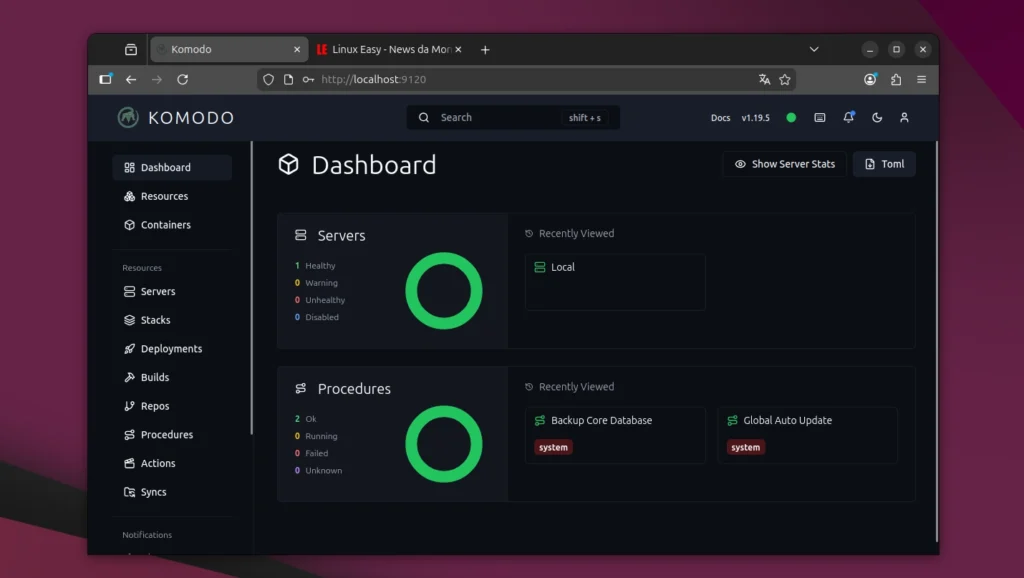Viewport: 1024px width, 578px height.
Task: Click the Show Server Stats button
Action: [x=784, y=164]
